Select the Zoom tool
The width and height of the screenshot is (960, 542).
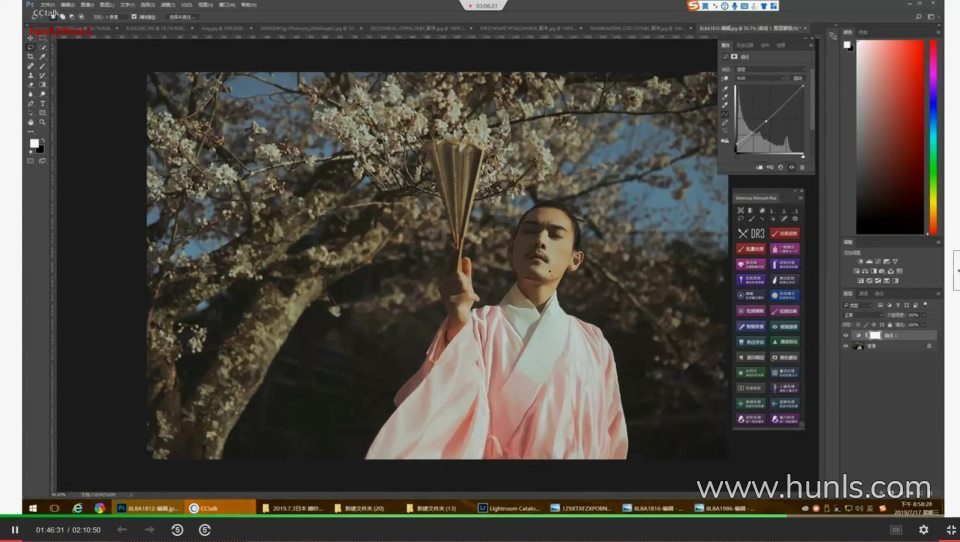pos(42,122)
